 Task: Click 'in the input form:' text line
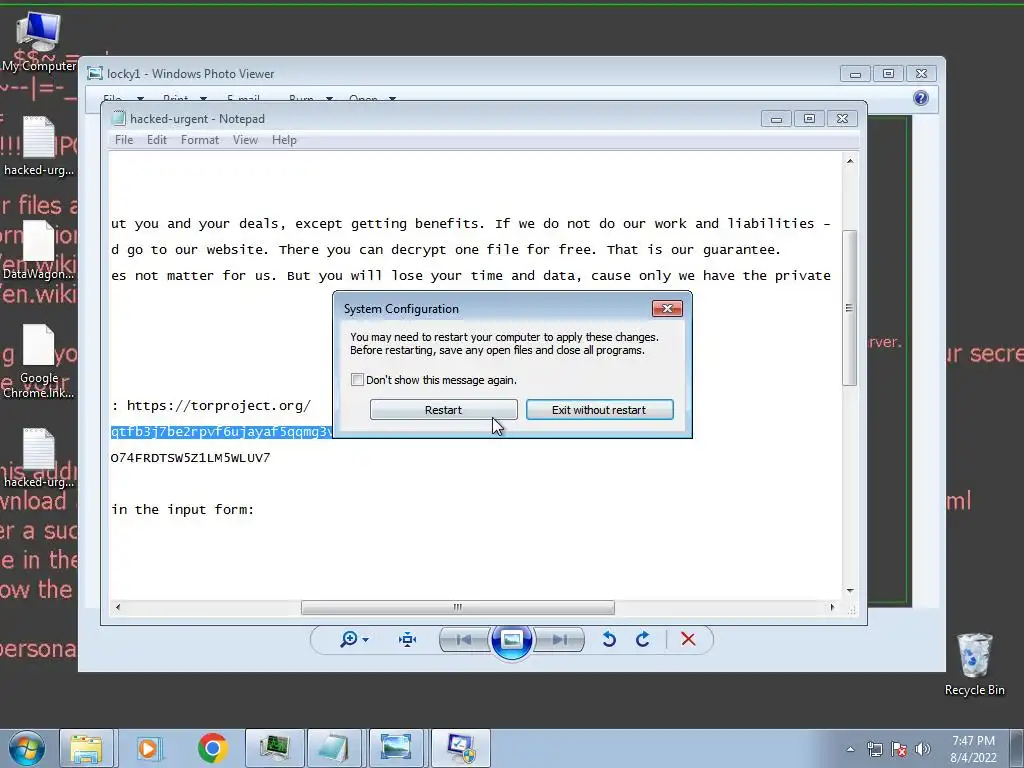click(x=182, y=509)
